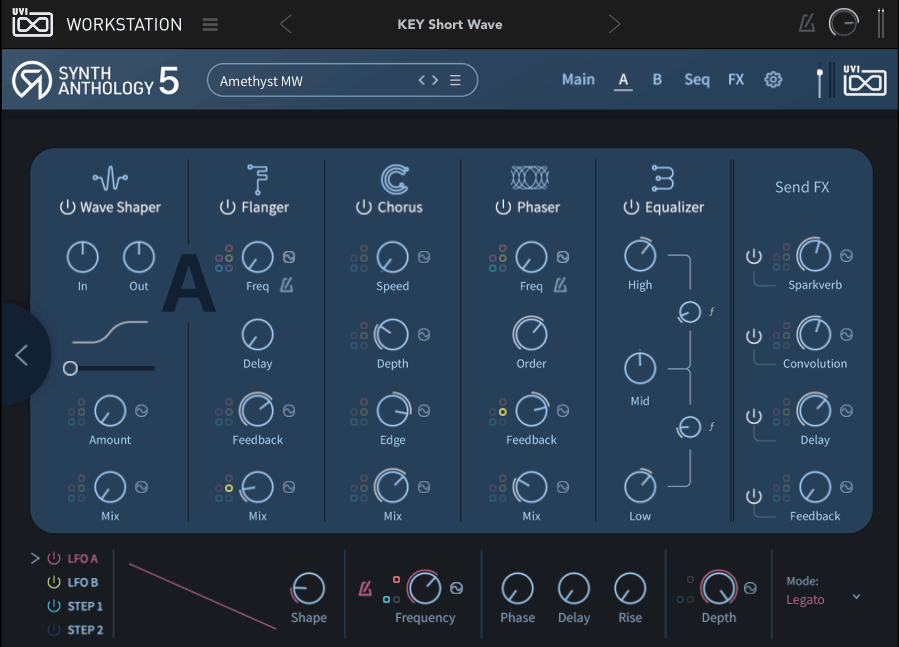The width and height of the screenshot is (899, 647).
Task: Click the Equalizer High-Mid frequency knob
Action: [689, 312]
